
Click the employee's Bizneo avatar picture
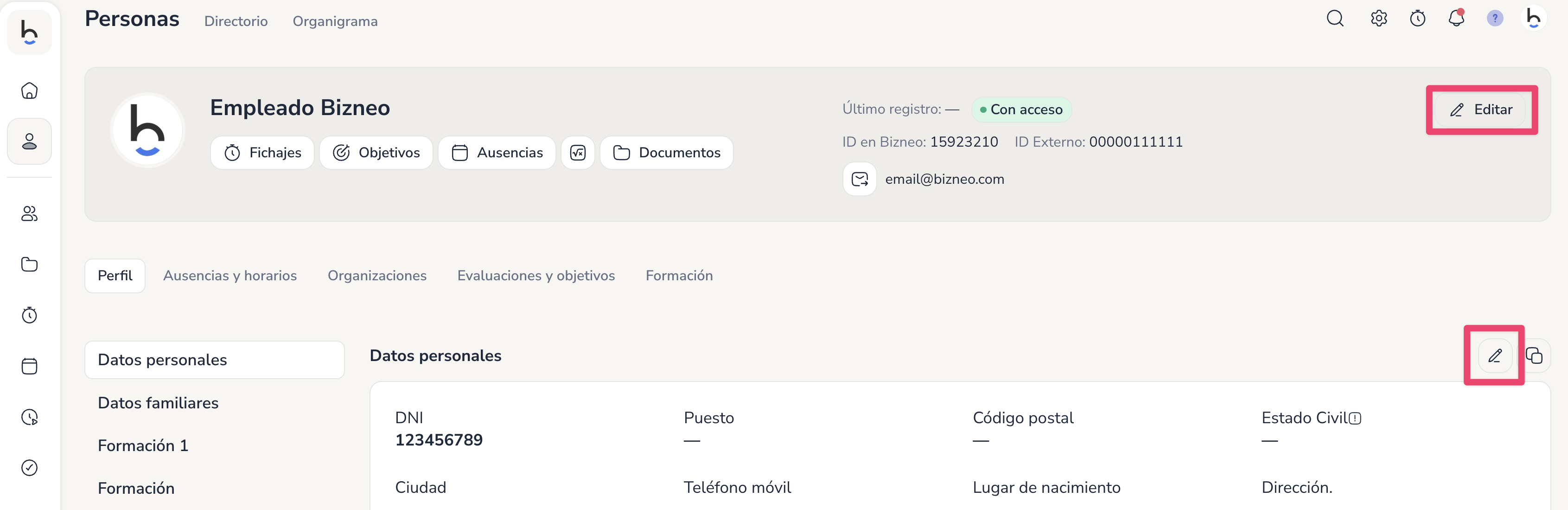[147, 130]
